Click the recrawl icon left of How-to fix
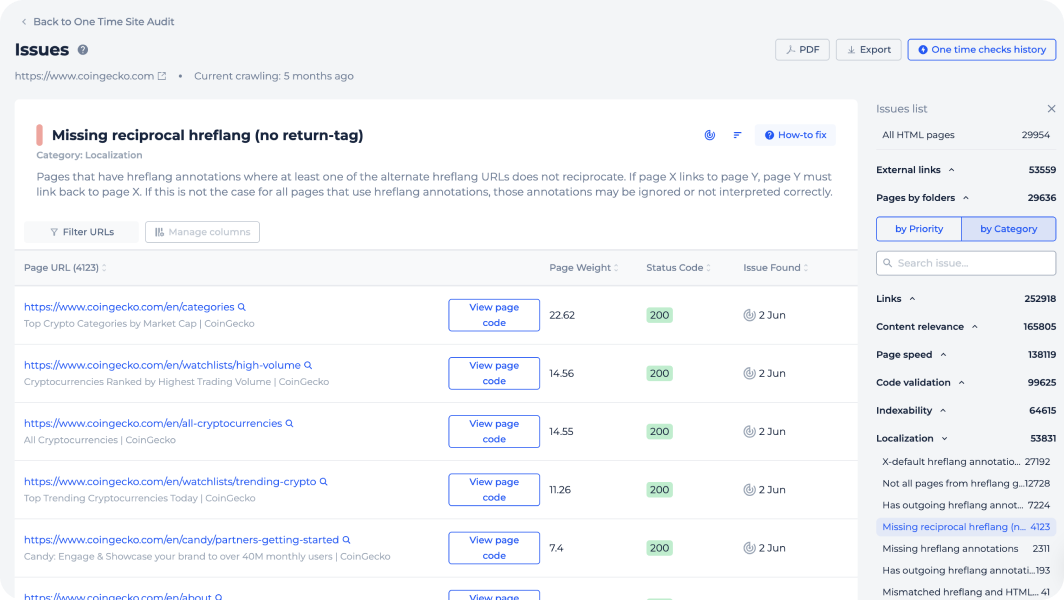Viewport: 1064px width, 600px height. 710,135
